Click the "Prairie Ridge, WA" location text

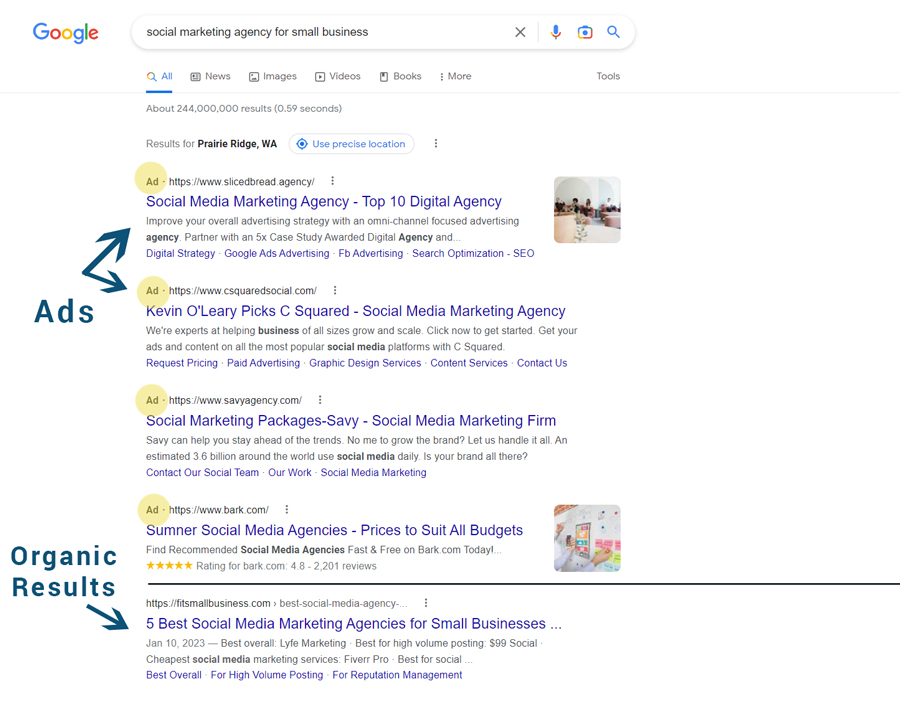pyautogui.click(x=237, y=144)
